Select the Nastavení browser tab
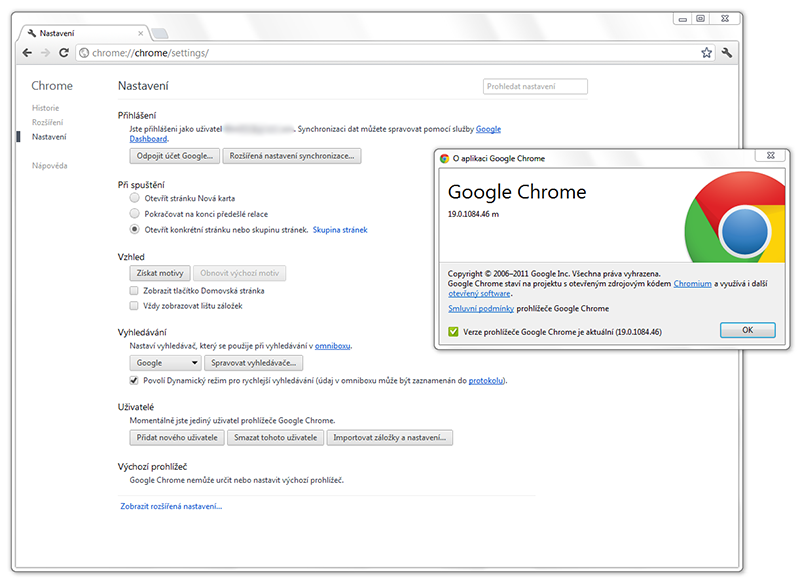This screenshot has height=585, width=800. (84, 33)
